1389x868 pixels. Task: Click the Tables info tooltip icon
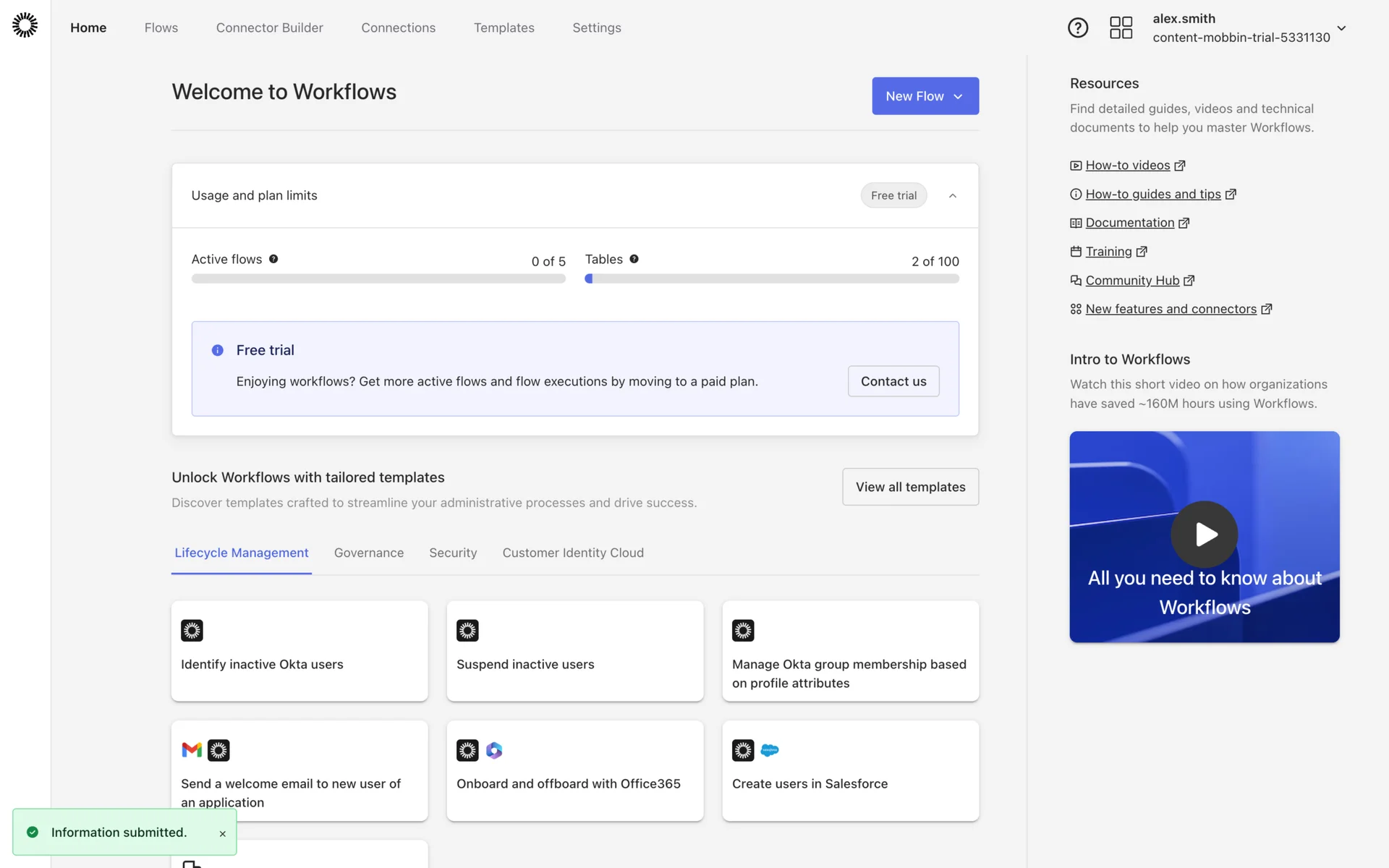[x=634, y=259]
